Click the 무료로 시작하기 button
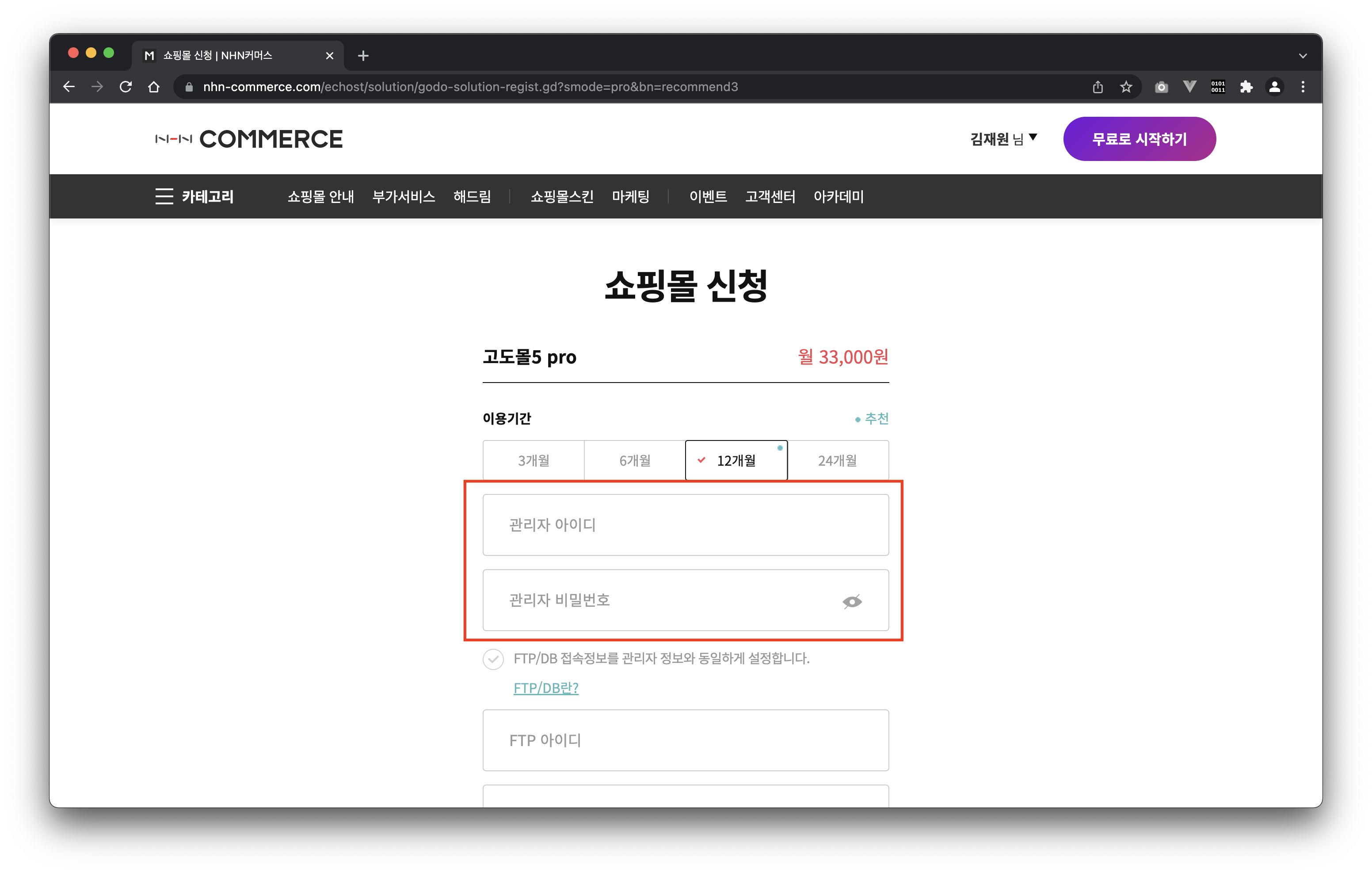This screenshot has height=873, width=1372. [x=1139, y=138]
